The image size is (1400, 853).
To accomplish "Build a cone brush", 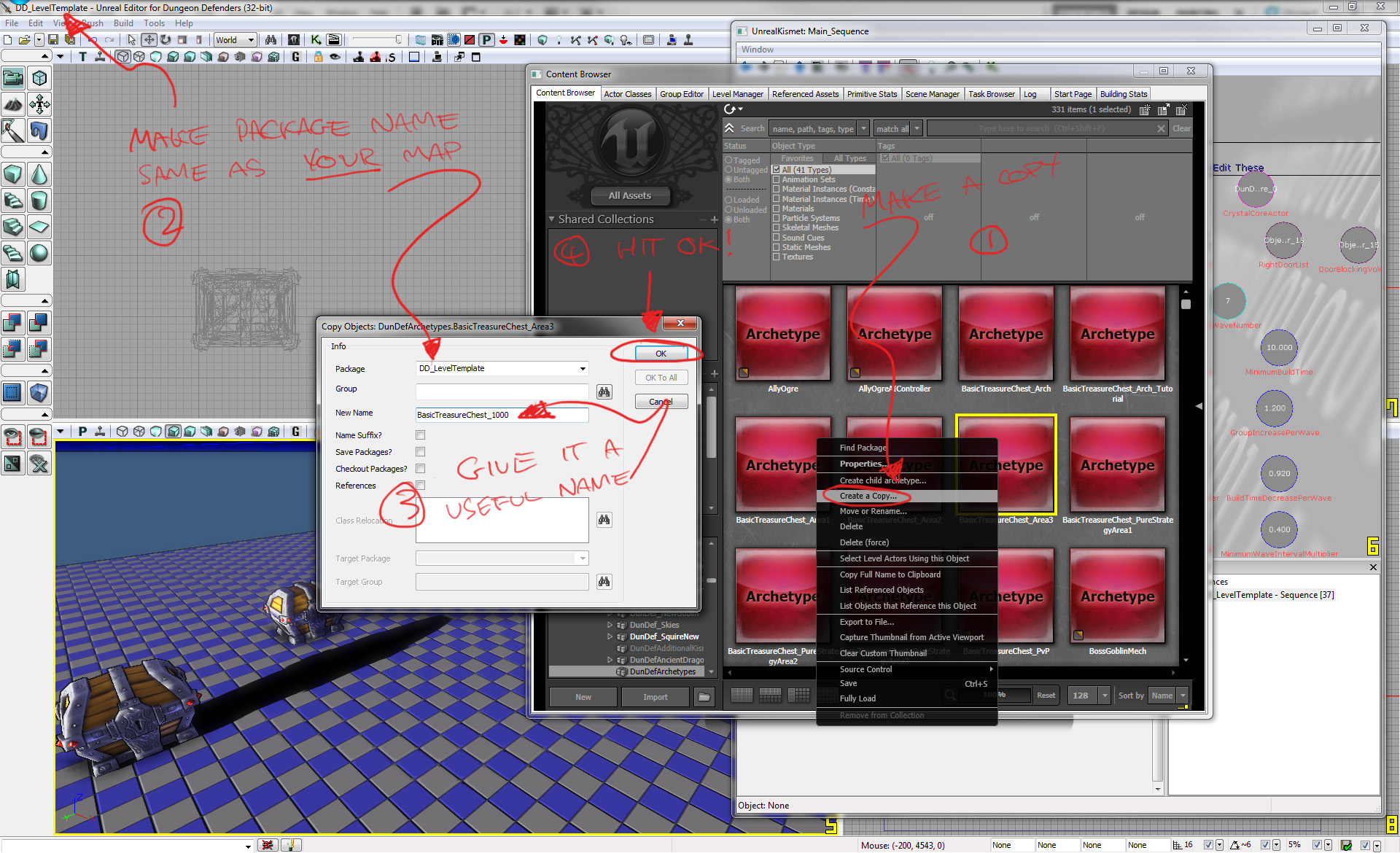I will (x=39, y=174).
